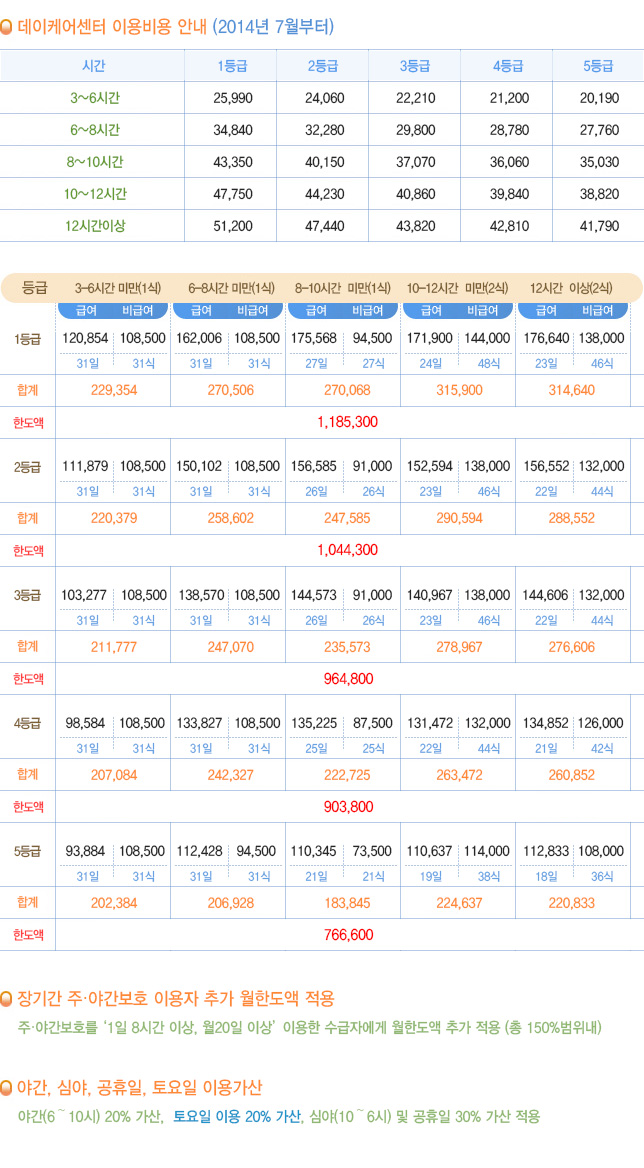The image size is (644, 1168).
Task: Click the 36식 meal count
Action: pyautogui.click(x=603, y=877)
